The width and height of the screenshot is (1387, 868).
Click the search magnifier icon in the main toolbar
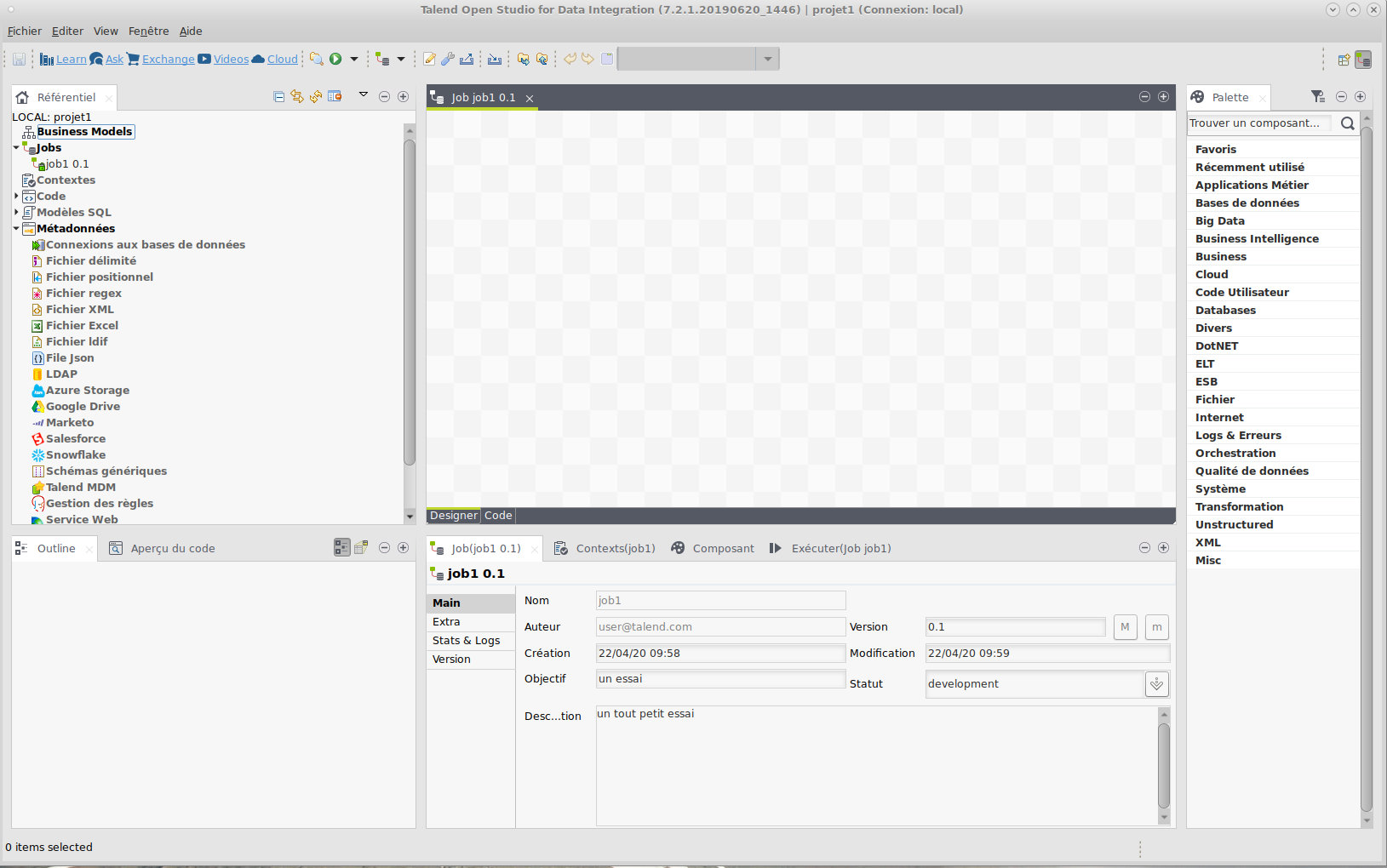click(x=316, y=60)
